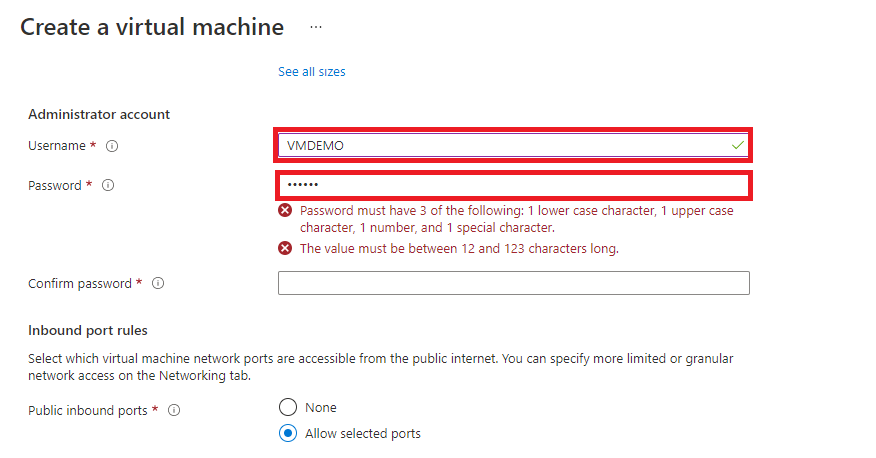Click the Inbound port rules heading
876x458 pixels.
[x=88, y=330]
